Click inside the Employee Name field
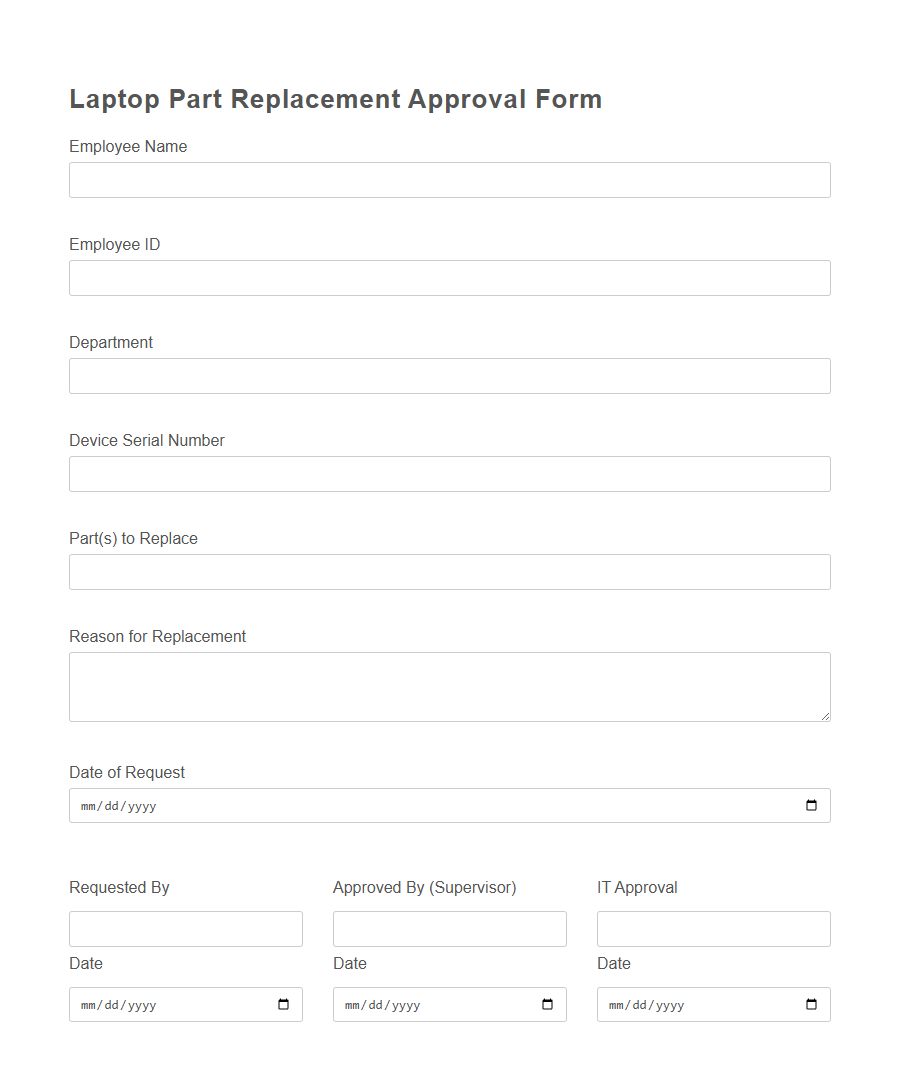 pos(449,180)
